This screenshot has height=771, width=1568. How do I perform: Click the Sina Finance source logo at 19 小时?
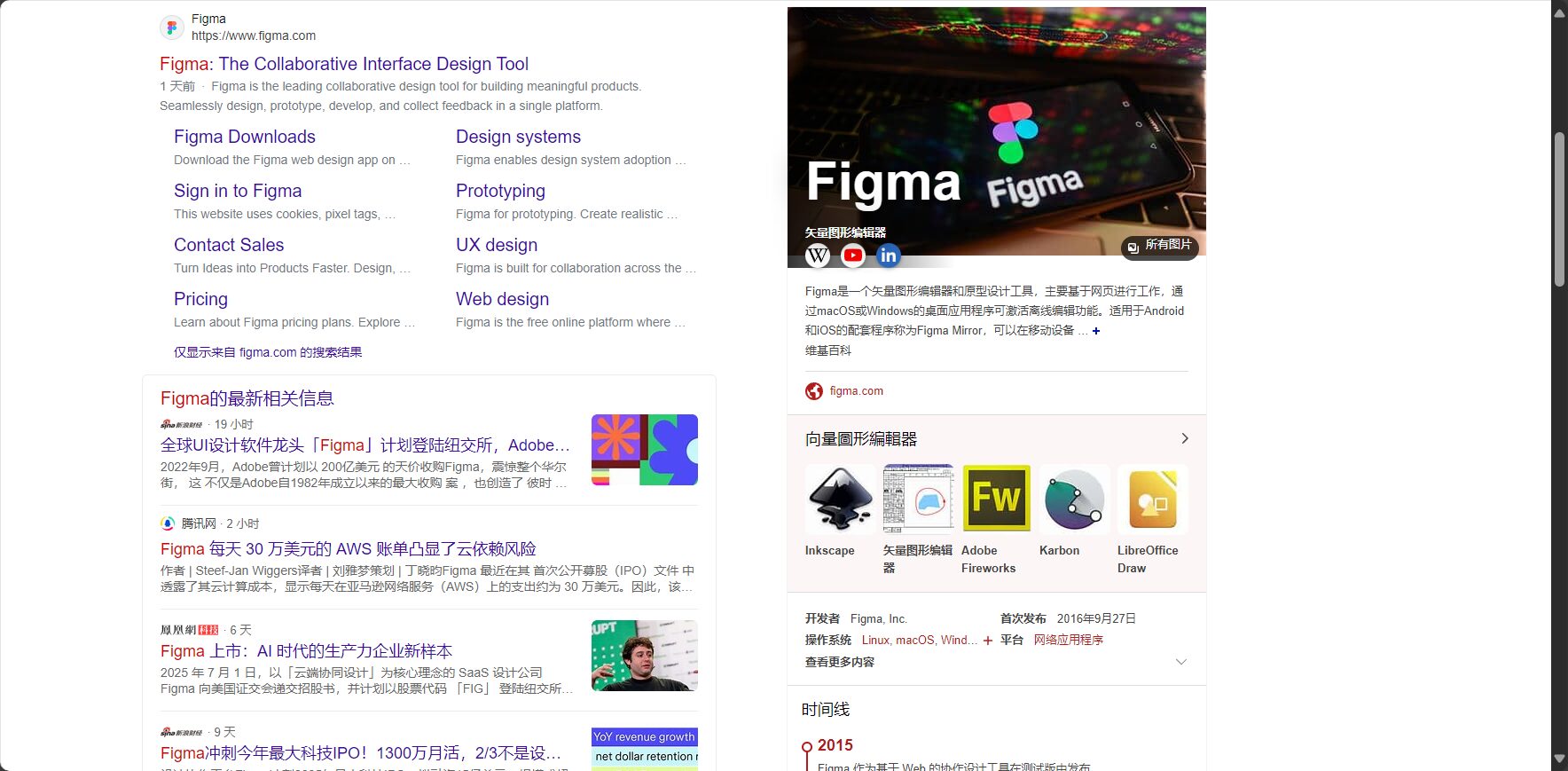tap(182, 425)
